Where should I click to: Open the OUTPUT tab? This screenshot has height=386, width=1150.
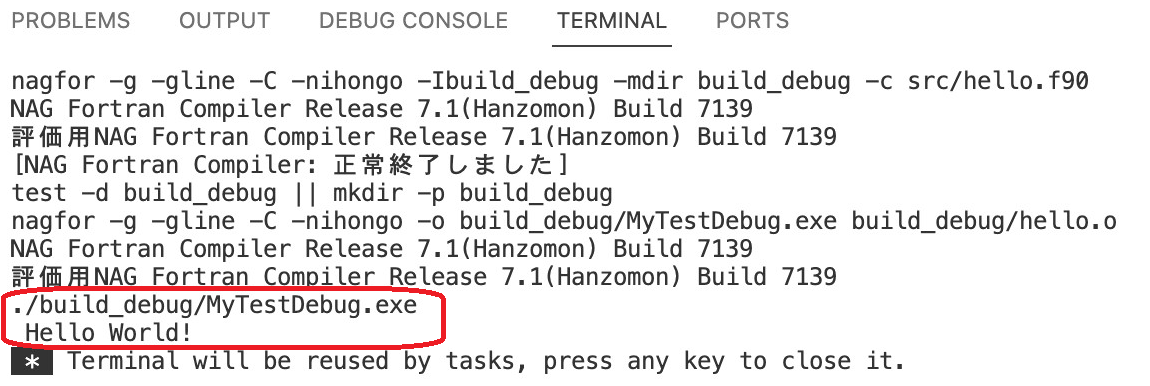[224, 21]
